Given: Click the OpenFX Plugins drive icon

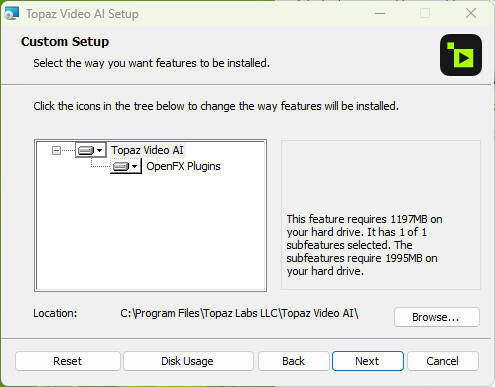Looking at the screenshot, I should tap(121, 166).
